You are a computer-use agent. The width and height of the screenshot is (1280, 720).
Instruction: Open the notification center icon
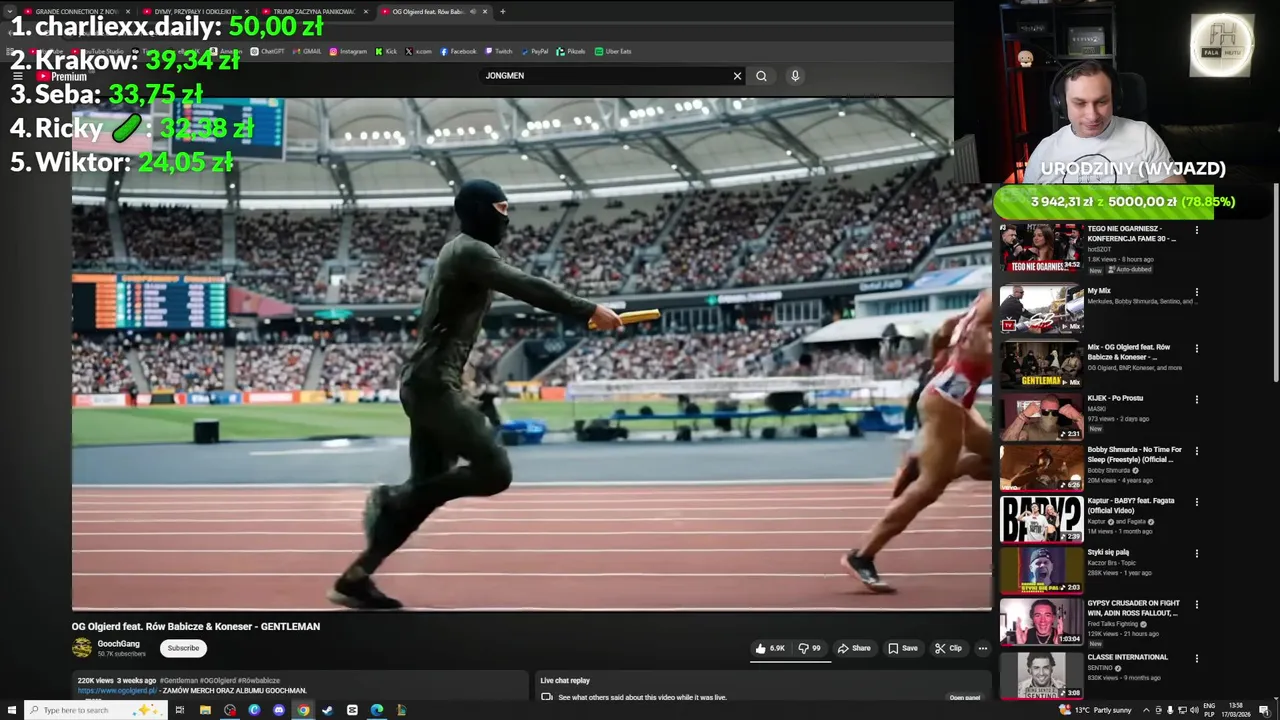pos(1264,710)
